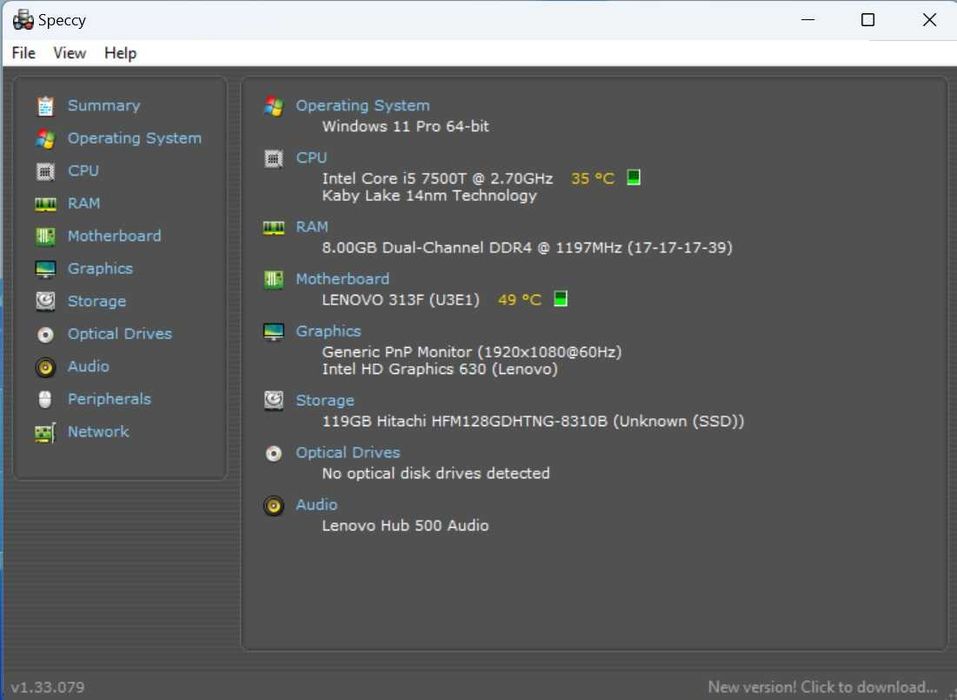Open Operating System heading link in main panel
The image size is (957, 700).
point(363,106)
